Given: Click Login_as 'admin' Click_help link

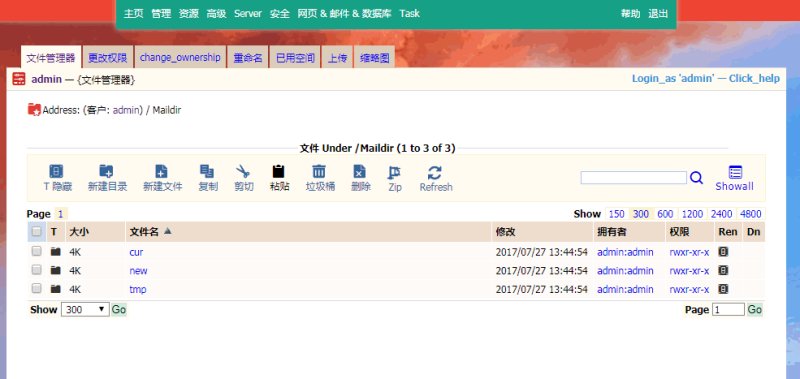Looking at the screenshot, I should [706, 79].
